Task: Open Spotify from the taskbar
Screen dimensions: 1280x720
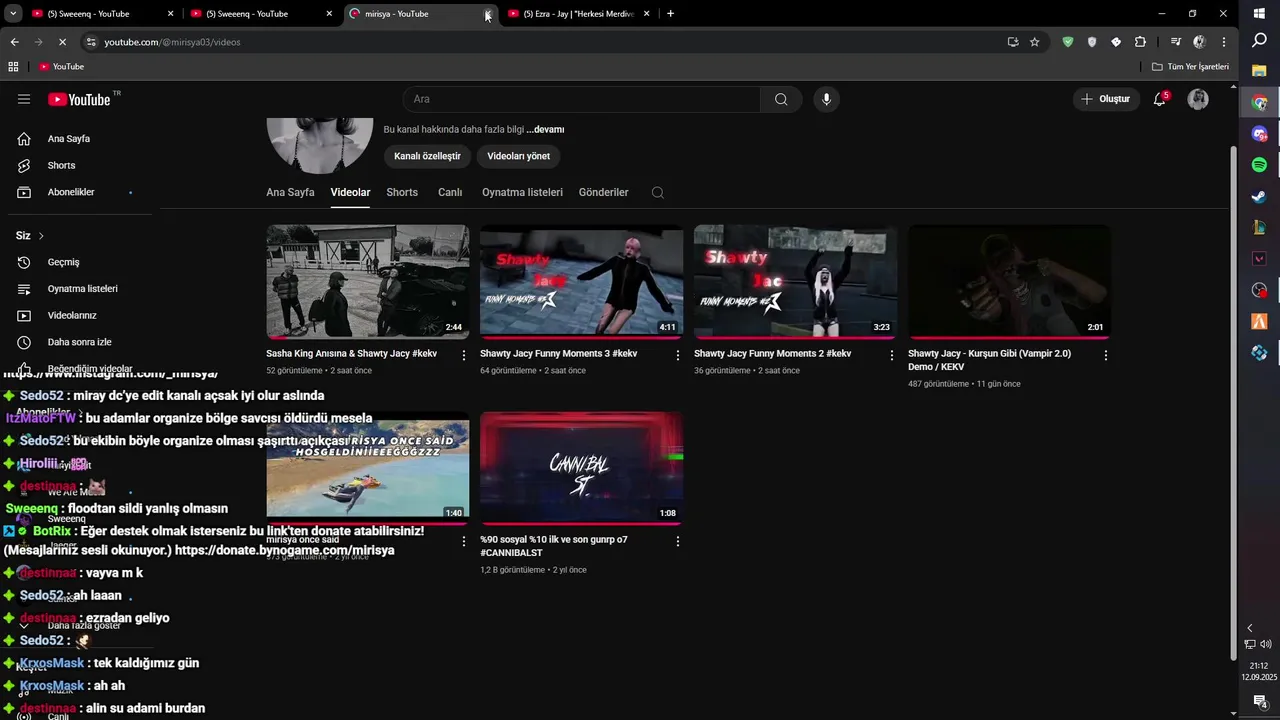Action: (1260, 164)
